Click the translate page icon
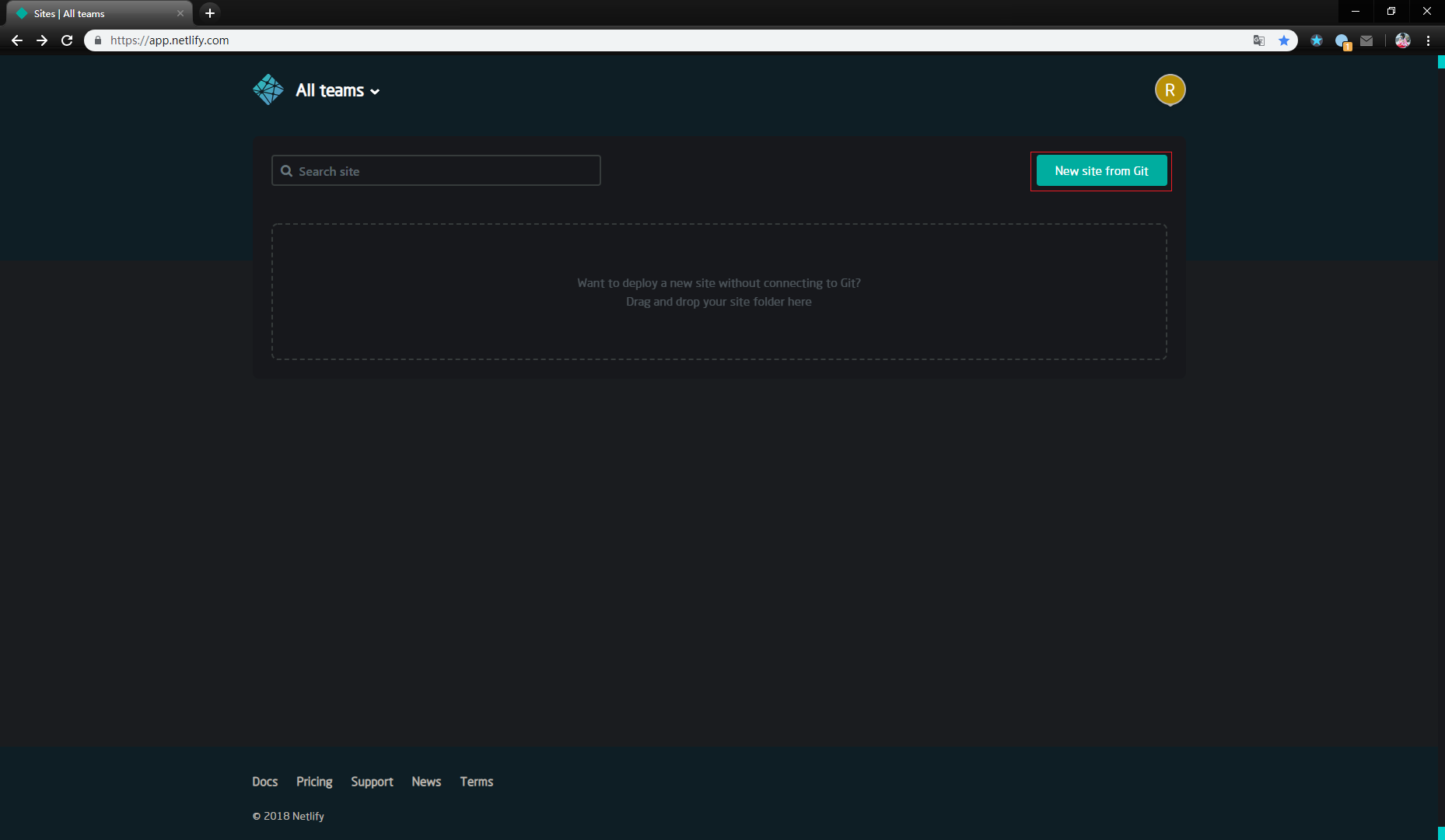 [1258, 40]
